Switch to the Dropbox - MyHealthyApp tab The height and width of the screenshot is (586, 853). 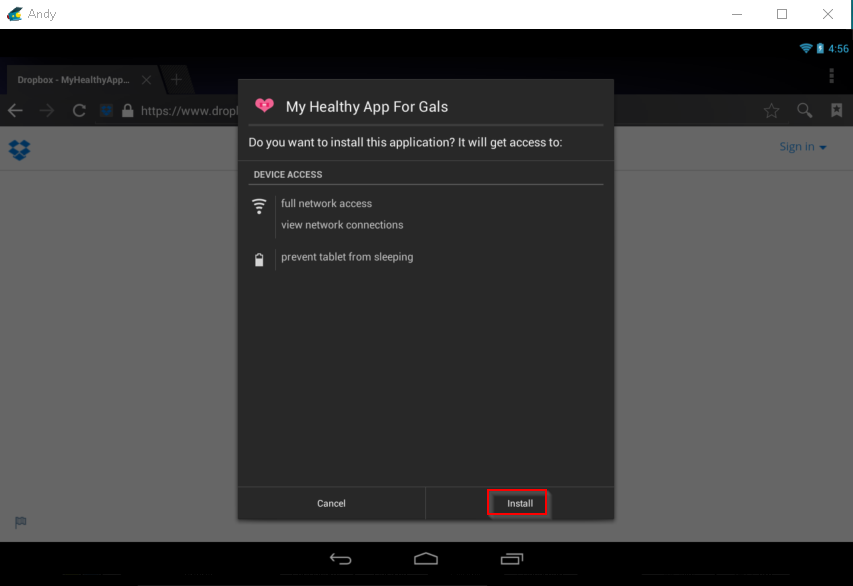73,80
